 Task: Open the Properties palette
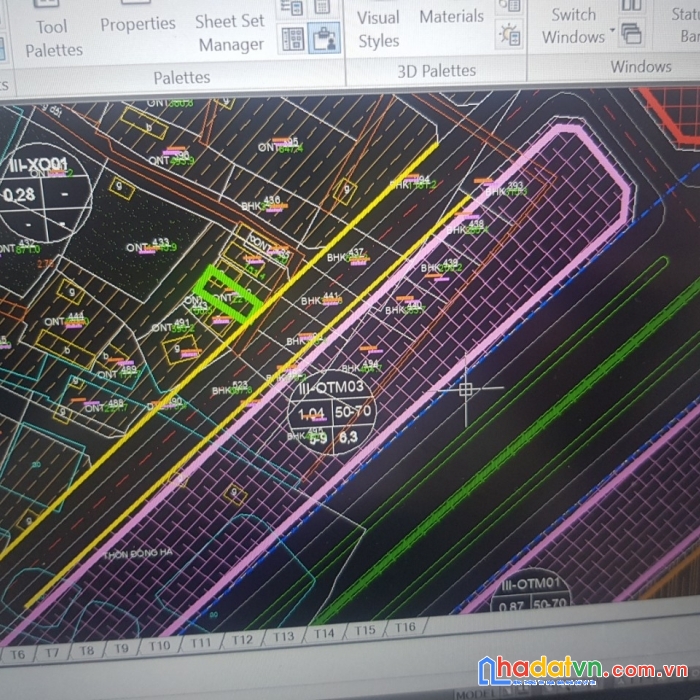tap(138, 24)
